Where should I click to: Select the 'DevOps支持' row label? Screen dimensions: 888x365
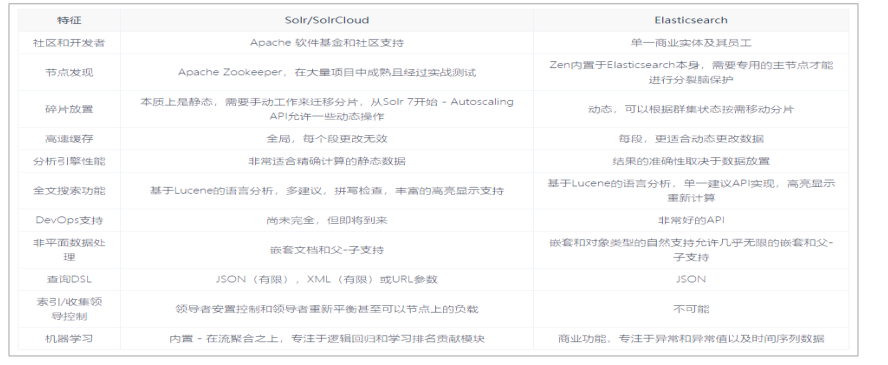point(69,220)
